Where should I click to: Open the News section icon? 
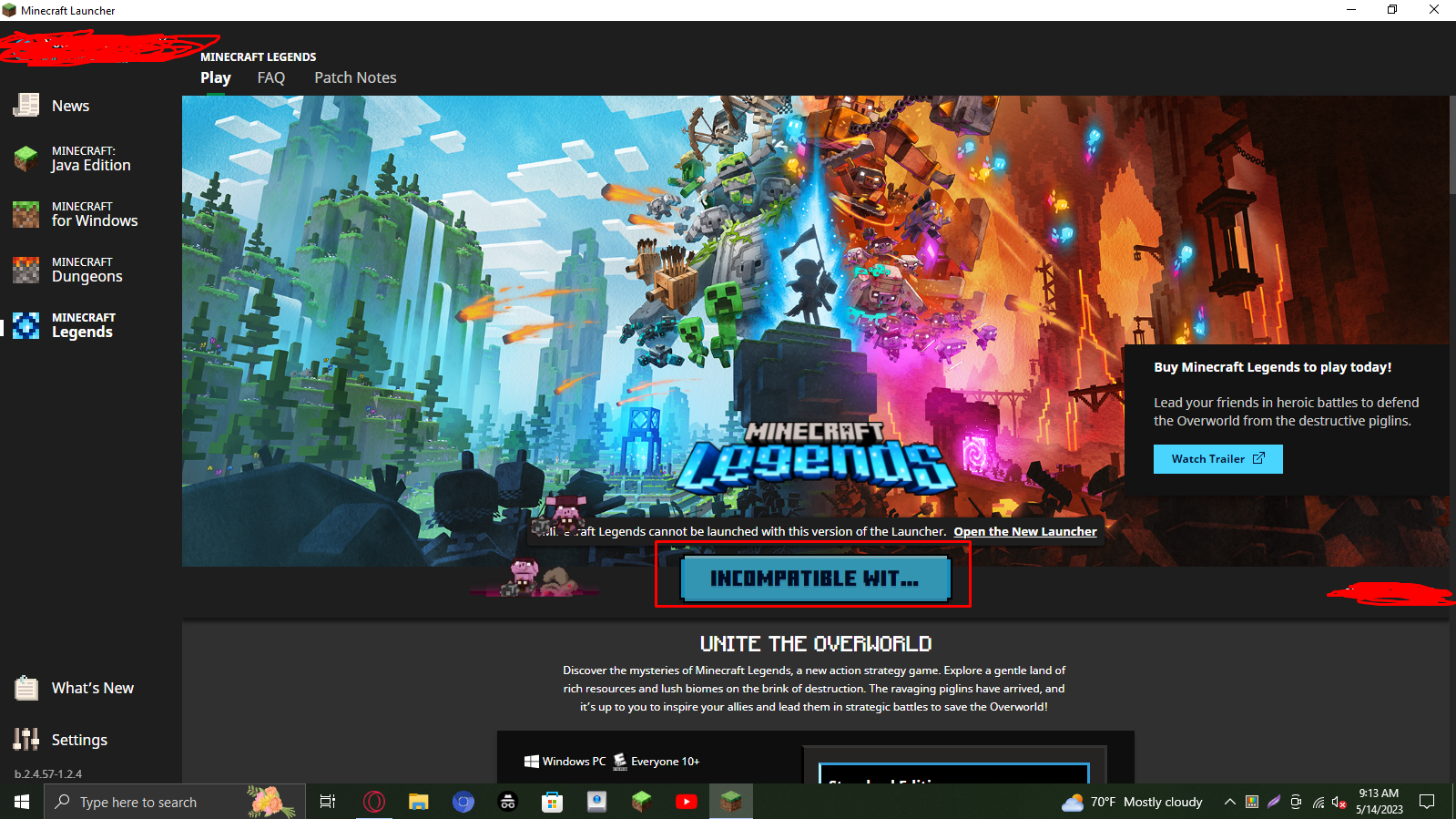(26, 106)
